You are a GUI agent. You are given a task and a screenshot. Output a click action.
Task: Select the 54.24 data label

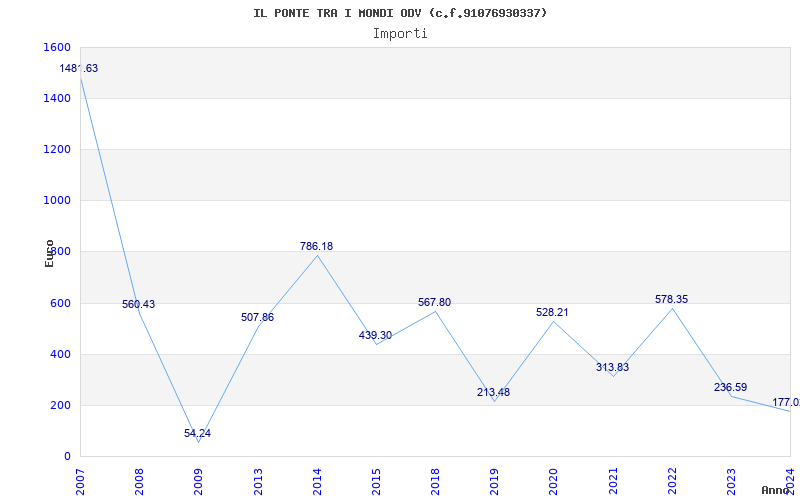197,434
